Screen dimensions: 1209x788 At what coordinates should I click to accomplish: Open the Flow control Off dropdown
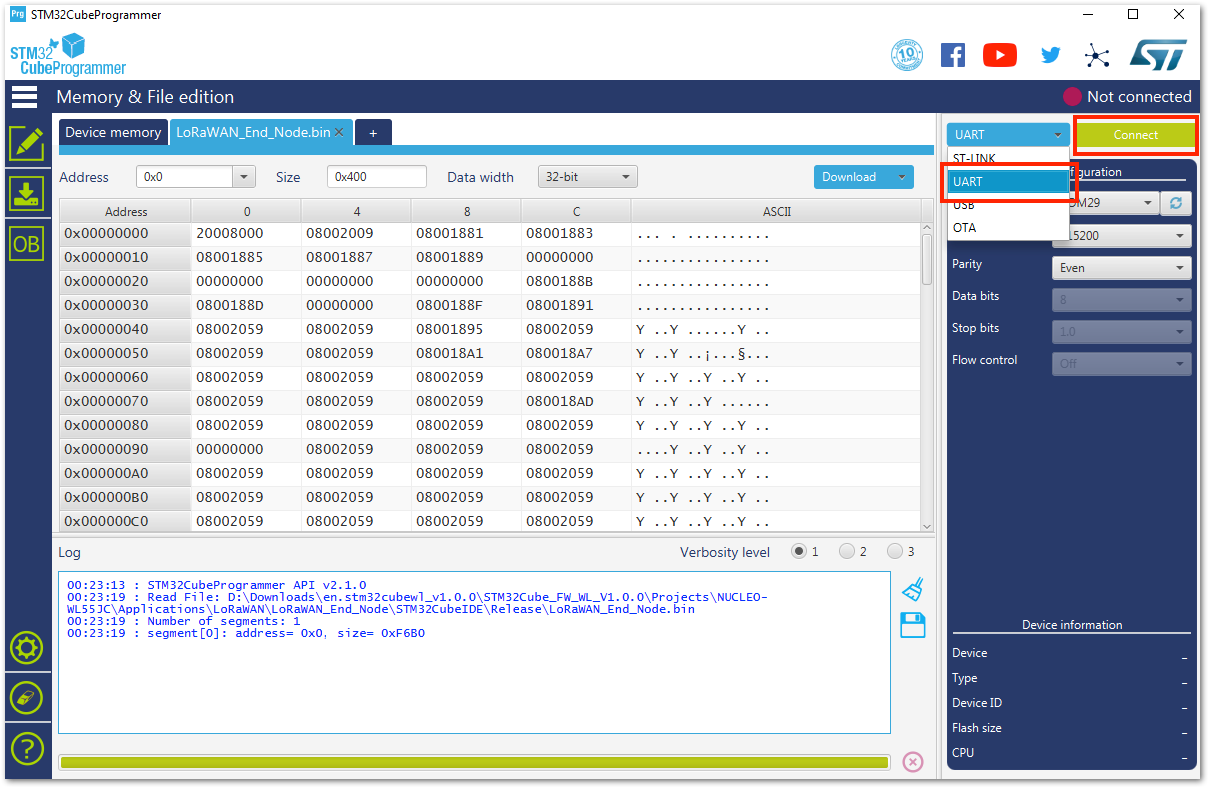pos(1122,363)
